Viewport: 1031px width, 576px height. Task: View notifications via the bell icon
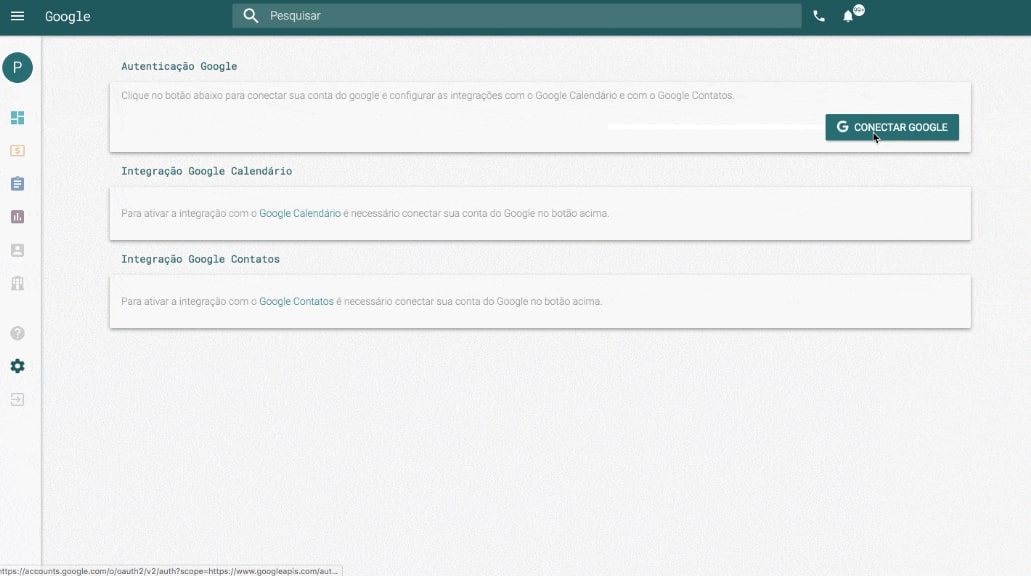tap(849, 16)
